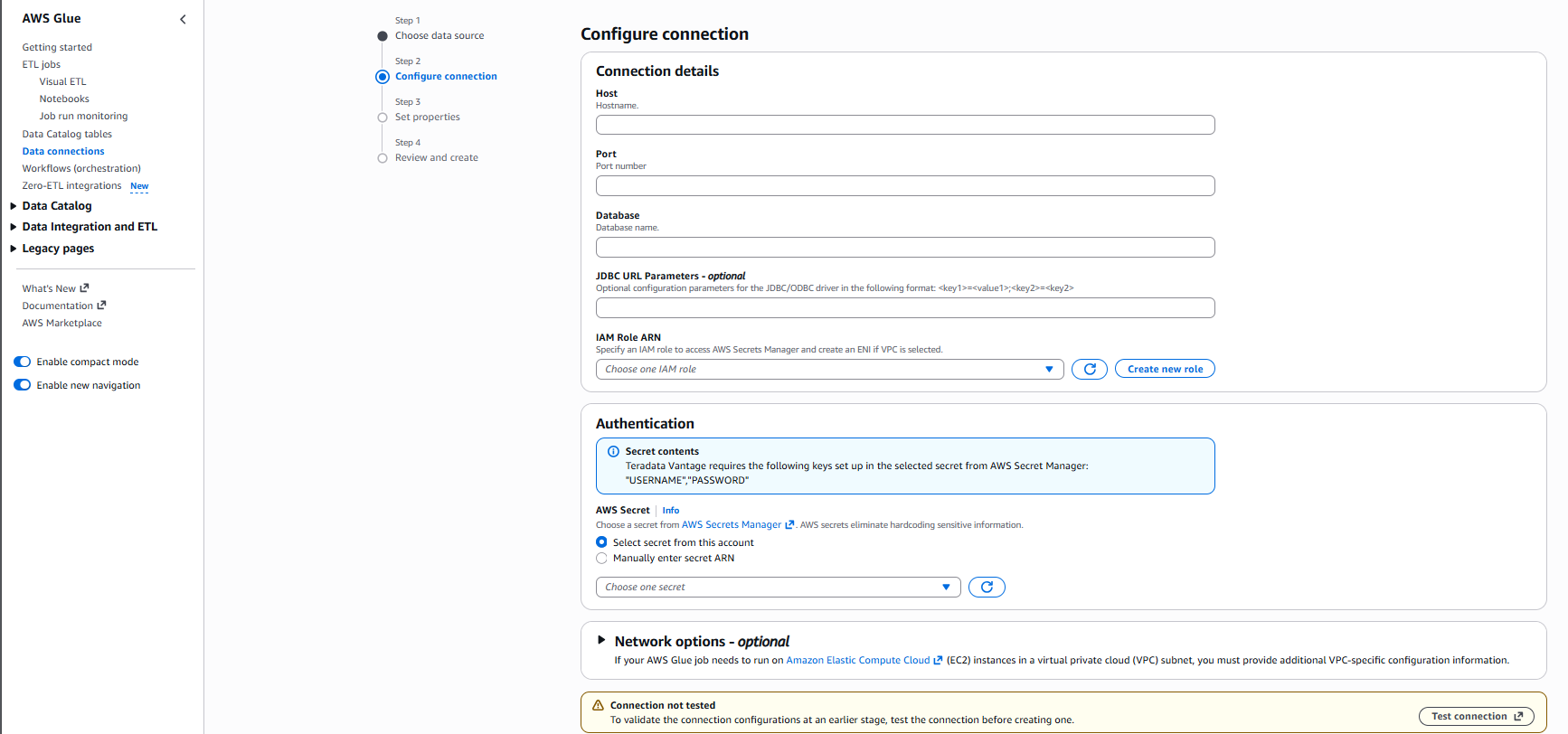Image resolution: width=1568 pixels, height=734 pixels.
Task: Click the Authentication heading
Action: click(645, 423)
